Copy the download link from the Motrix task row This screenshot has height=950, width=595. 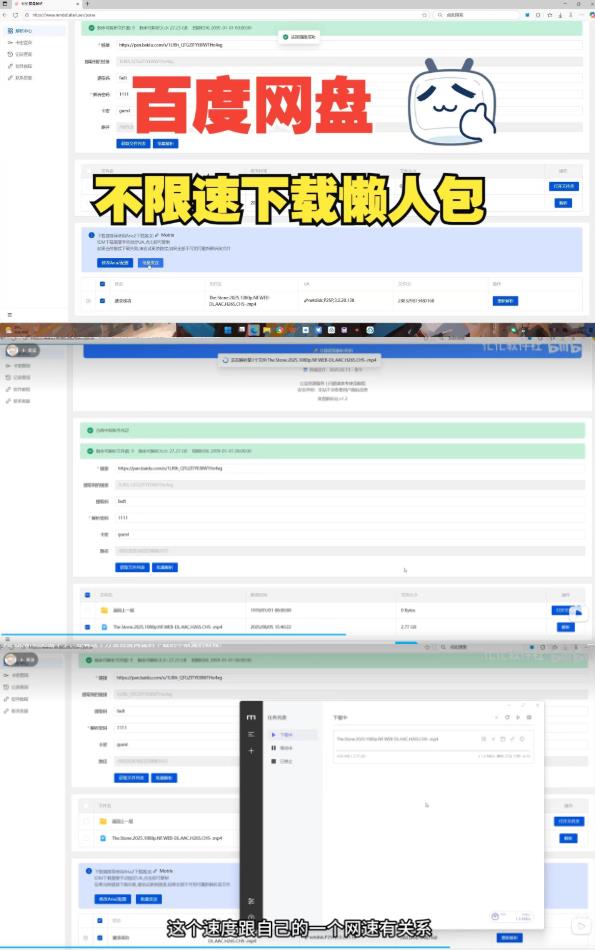coord(513,739)
